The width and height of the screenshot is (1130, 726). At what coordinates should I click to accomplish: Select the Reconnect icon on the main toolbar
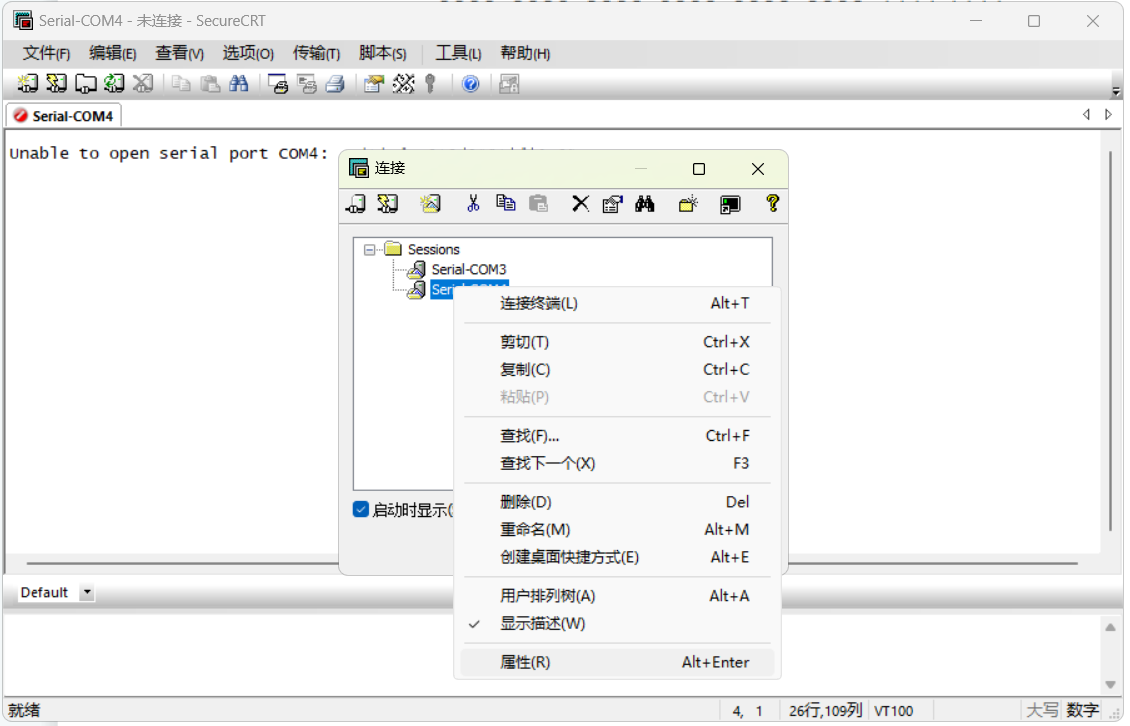pyautogui.click(x=114, y=83)
